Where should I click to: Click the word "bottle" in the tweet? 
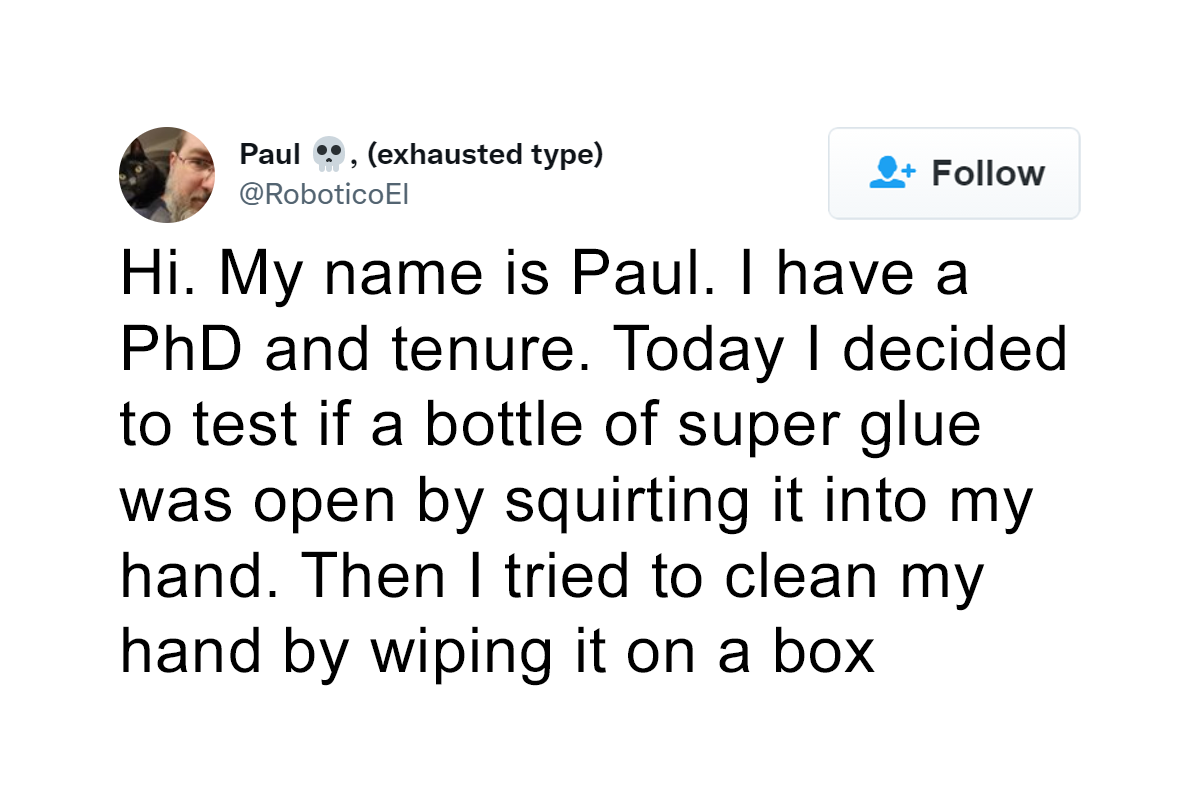511,426
